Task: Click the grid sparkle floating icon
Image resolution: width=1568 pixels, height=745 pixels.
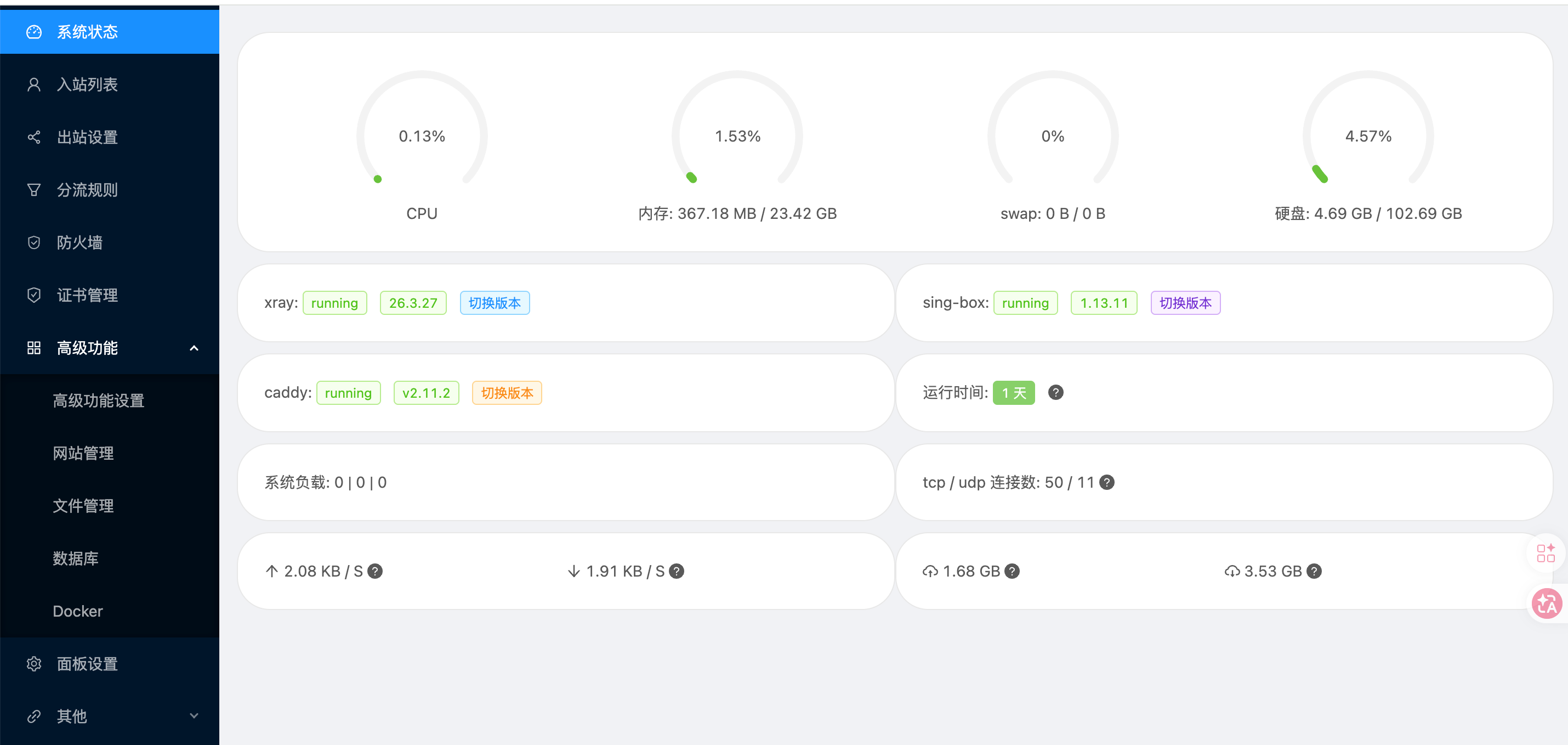Action: (x=1545, y=552)
